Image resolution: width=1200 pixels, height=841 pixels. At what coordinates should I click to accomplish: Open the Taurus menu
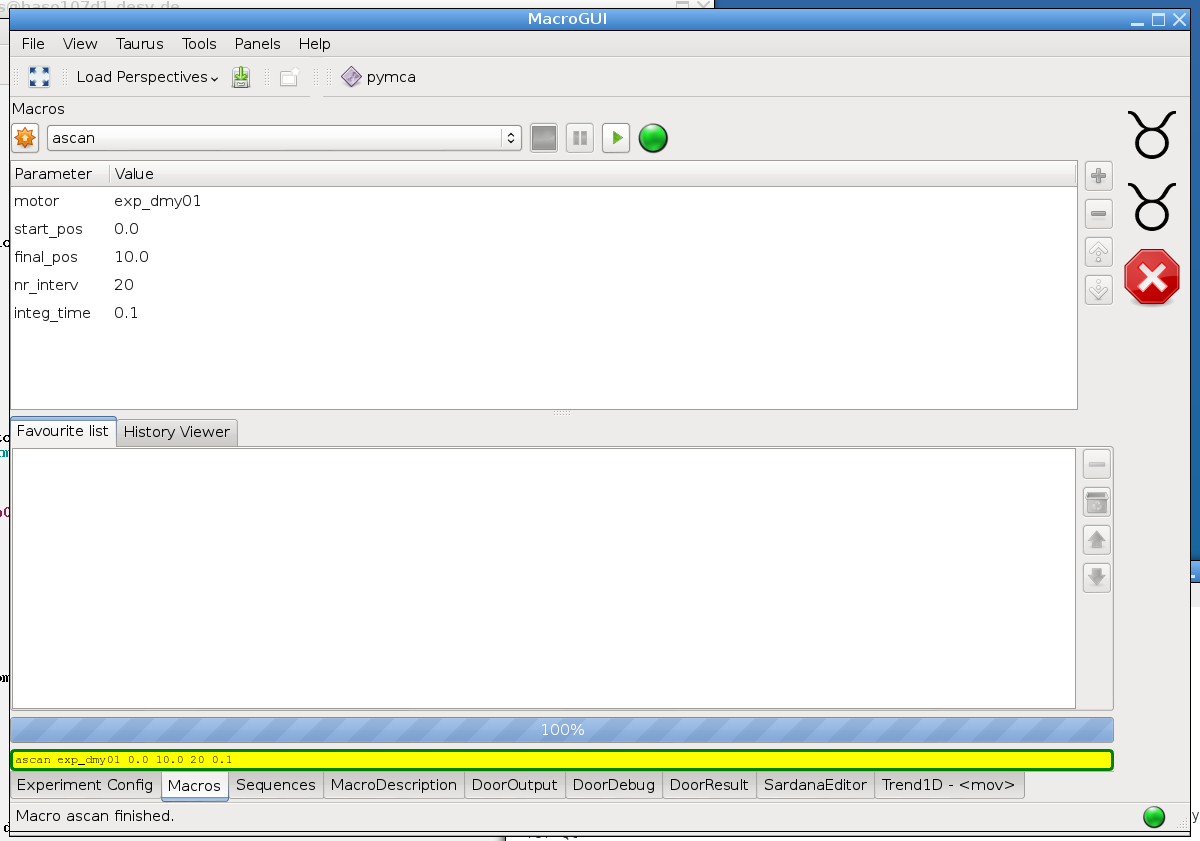coord(139,44)
